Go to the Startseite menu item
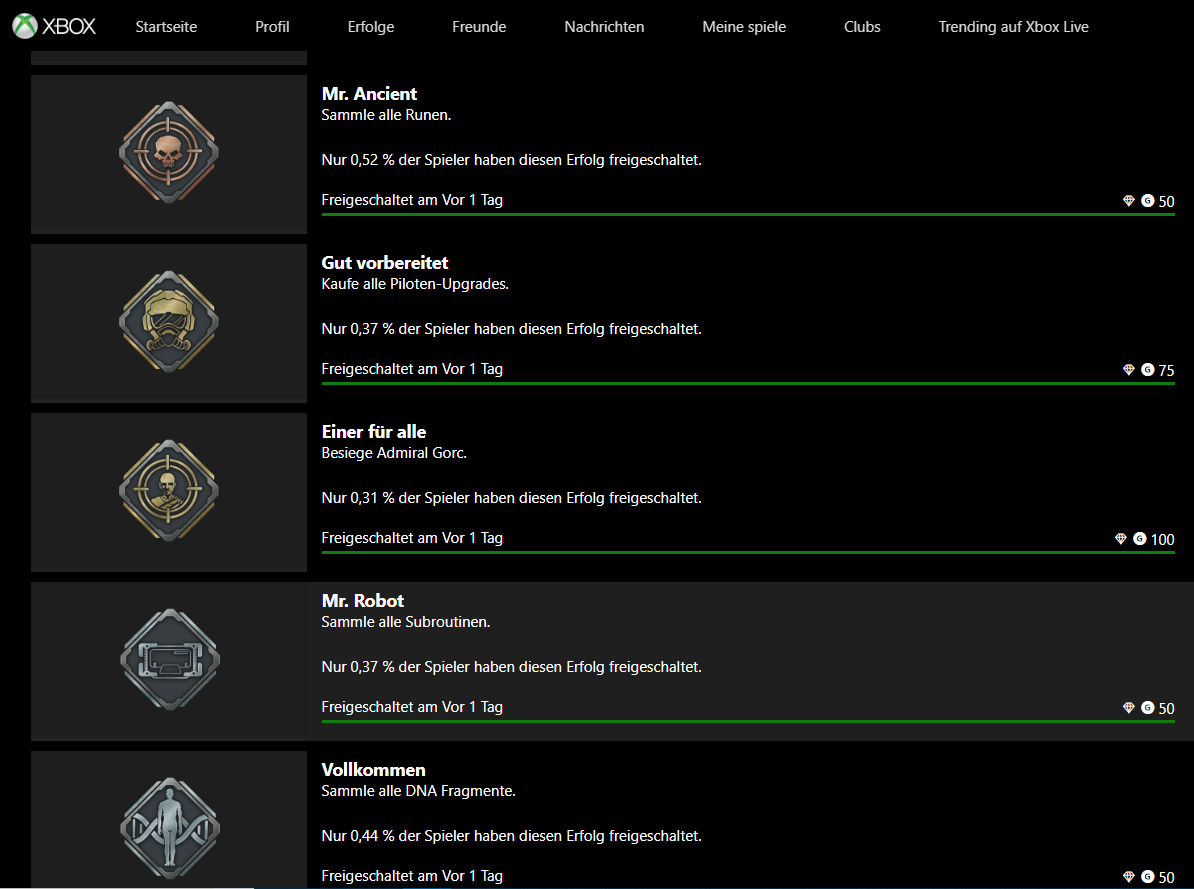1194x889 pixels. point(166,27)
